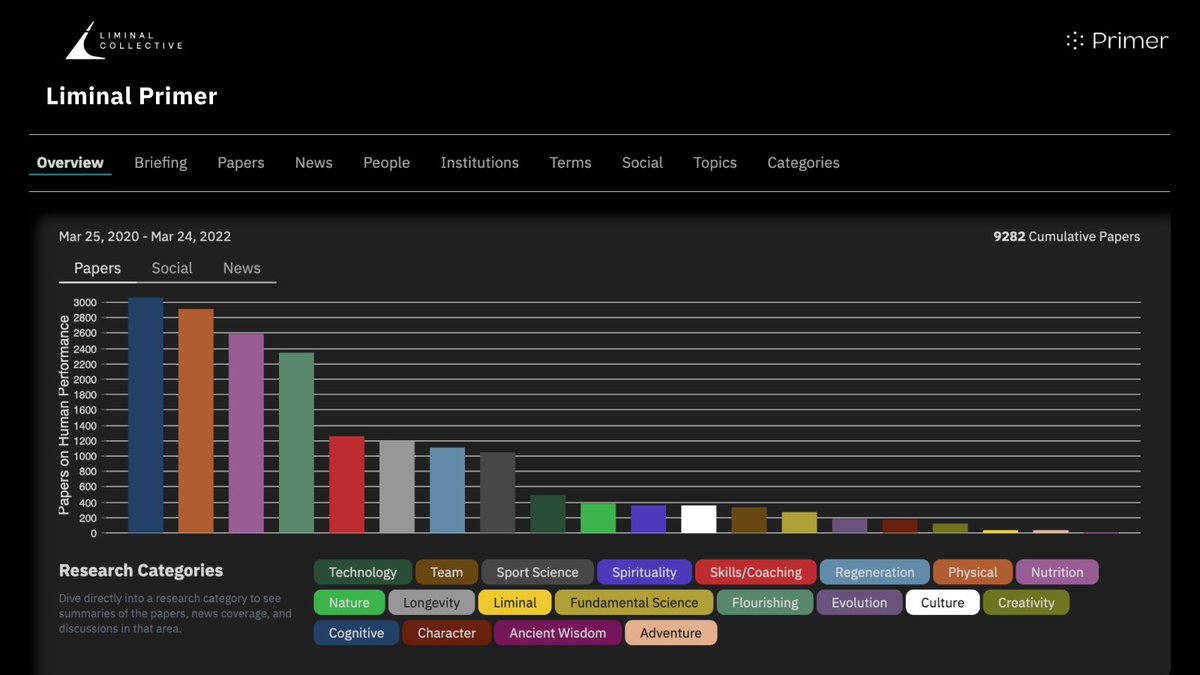1200x675 pixels.
Task: Open the News navigation tab
Action: coord(314,162)
